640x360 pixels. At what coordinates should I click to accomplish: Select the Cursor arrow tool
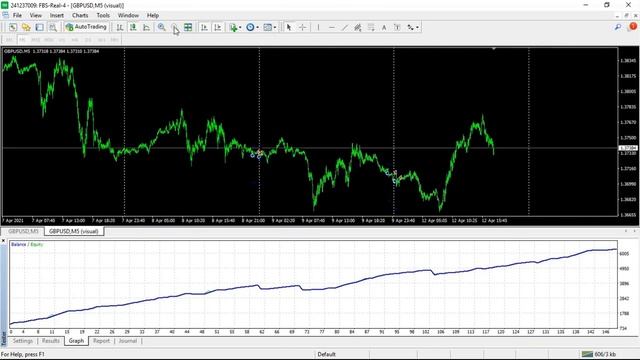click(289, 27)
